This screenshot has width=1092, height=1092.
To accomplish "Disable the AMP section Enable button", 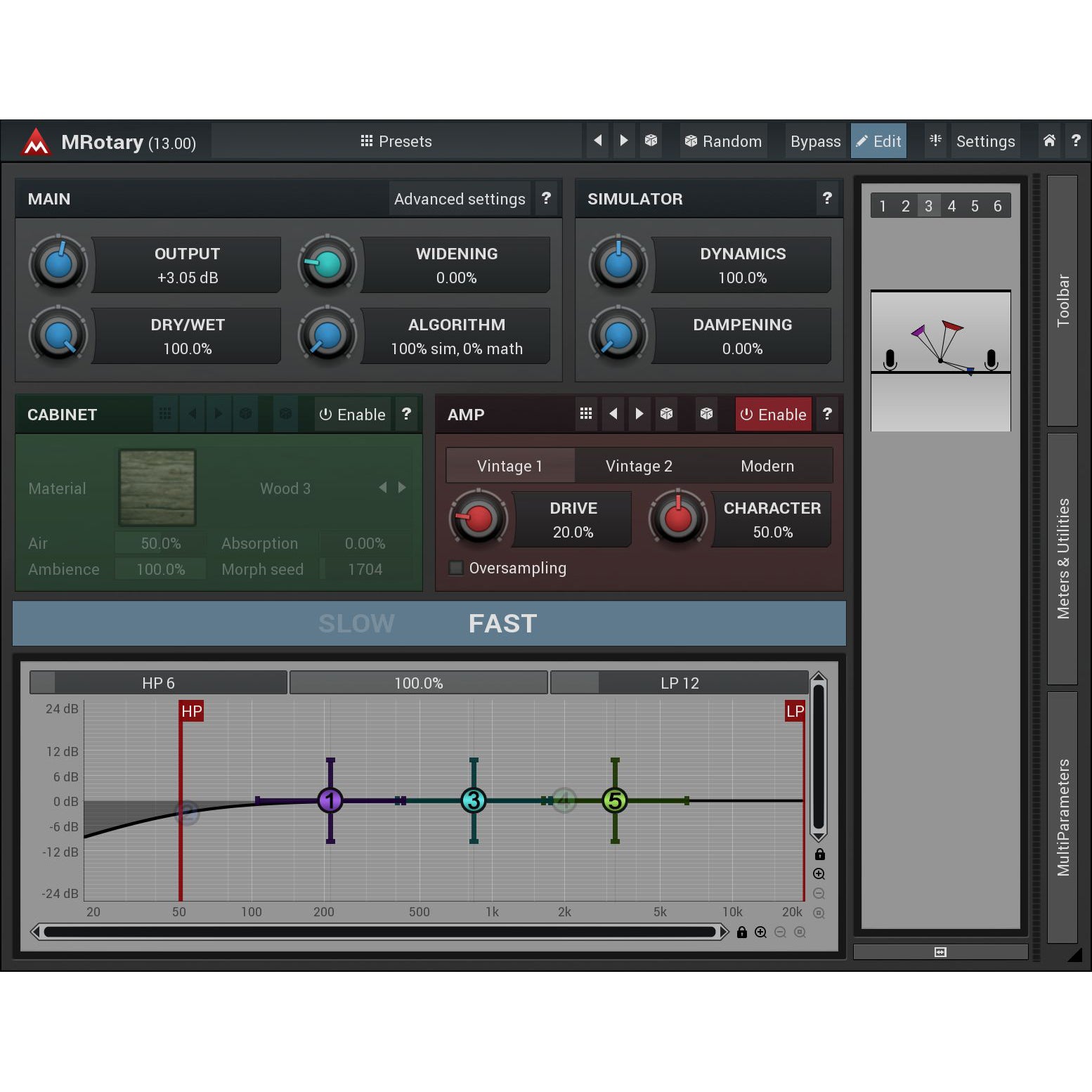I will [x=773, y=415].
